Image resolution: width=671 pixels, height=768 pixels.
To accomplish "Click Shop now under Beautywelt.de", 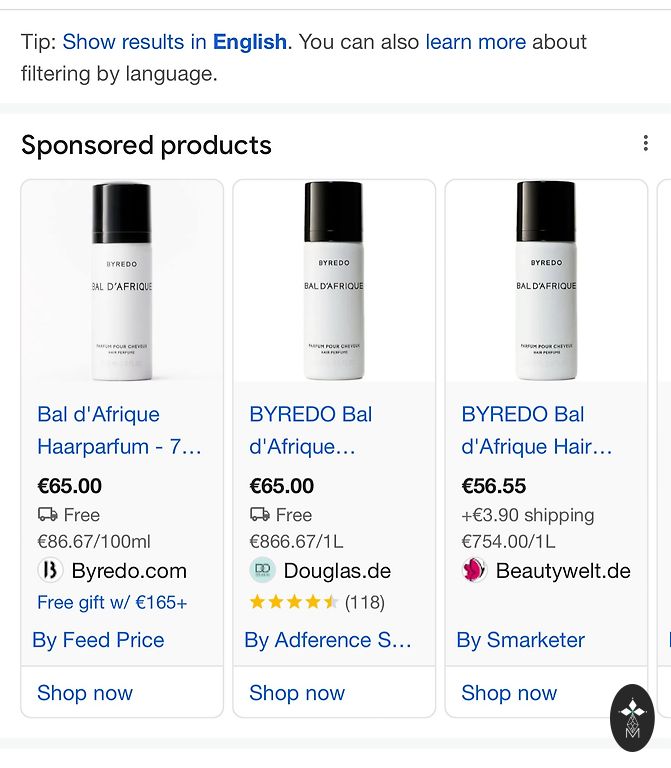I will 509,693.
